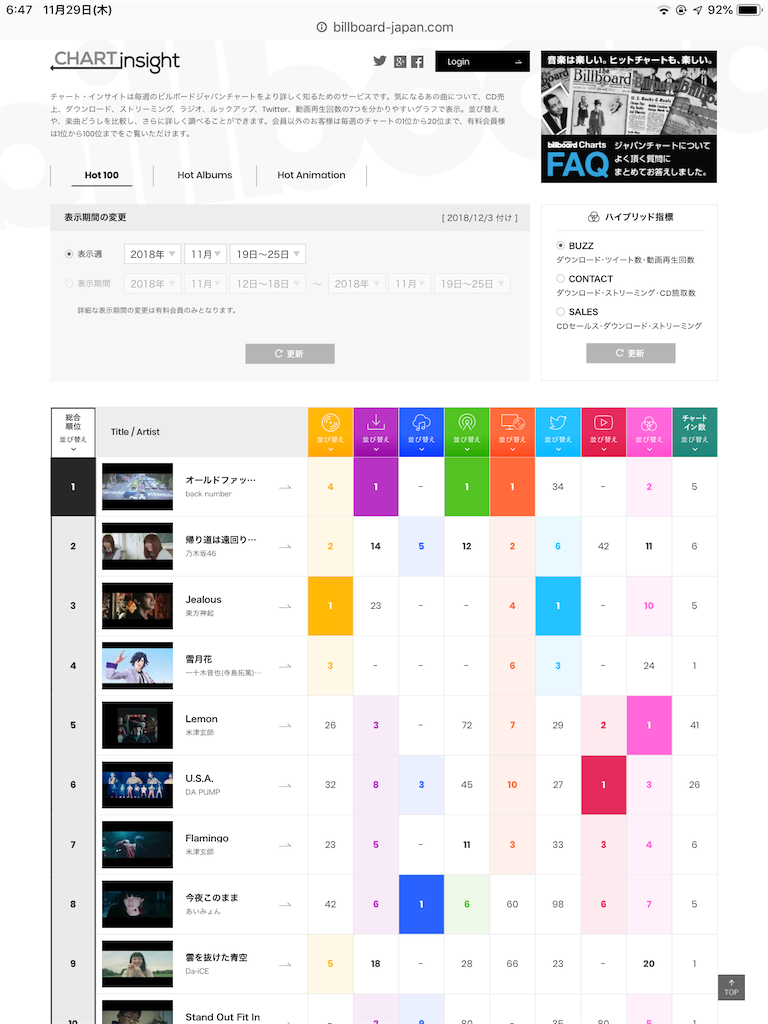This screenshot has width=768, height=1024.
Task: Open the Billboard Charts FAQ banner
Action: [x=629, y=116]
